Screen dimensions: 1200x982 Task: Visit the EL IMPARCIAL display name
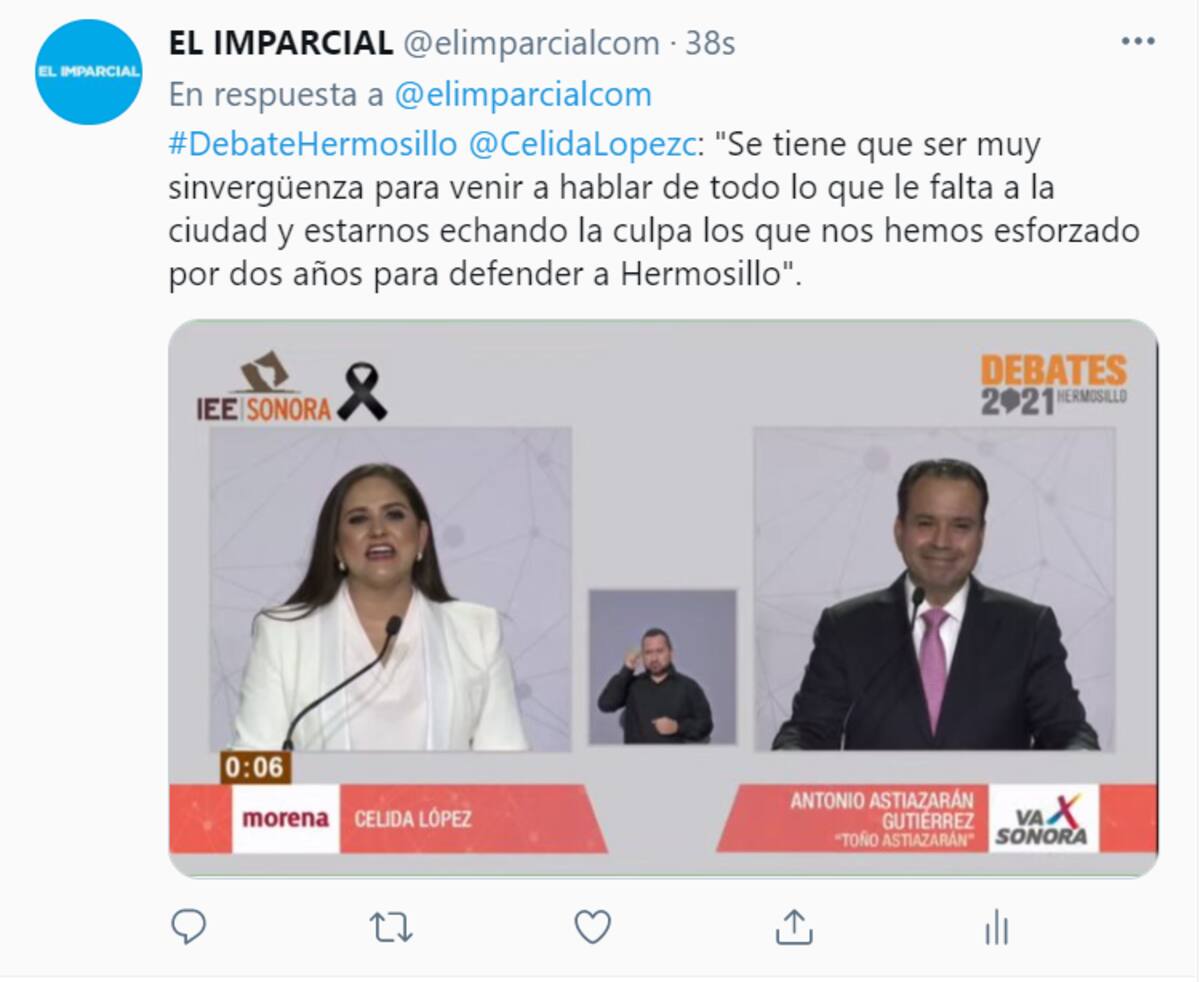click(281, 43)
